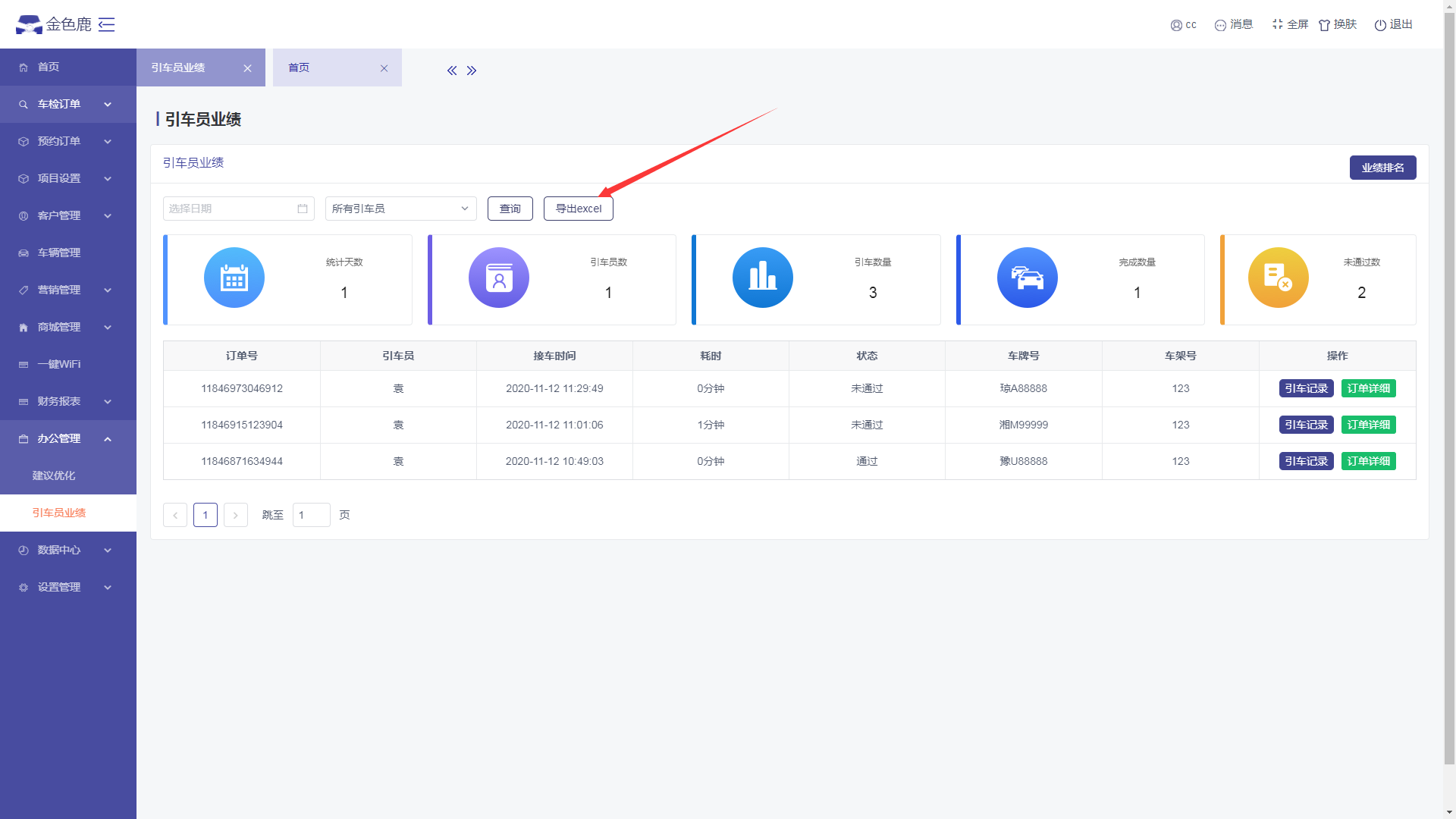Open 订单详细 for order 11846973046912
This screenshot has width=1456, height=819.
(1368, 388)
